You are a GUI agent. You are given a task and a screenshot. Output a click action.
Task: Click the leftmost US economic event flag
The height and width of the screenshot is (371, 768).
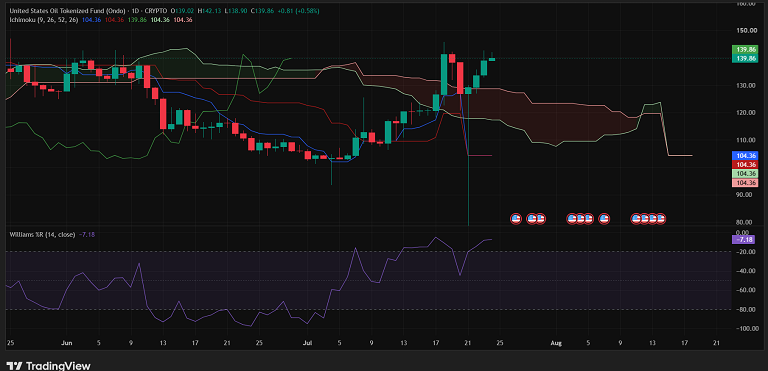tap(515, 219)
